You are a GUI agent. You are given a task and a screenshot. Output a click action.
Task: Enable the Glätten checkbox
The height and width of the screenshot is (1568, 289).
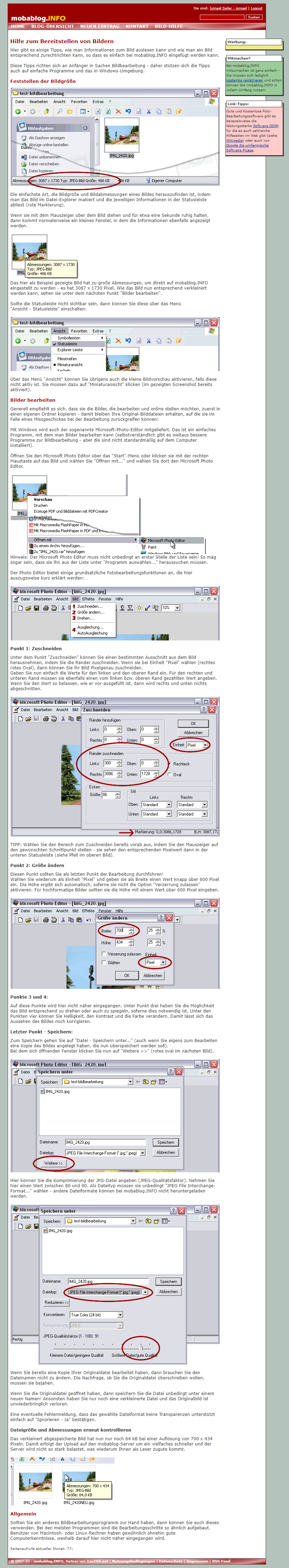[103, 962]
